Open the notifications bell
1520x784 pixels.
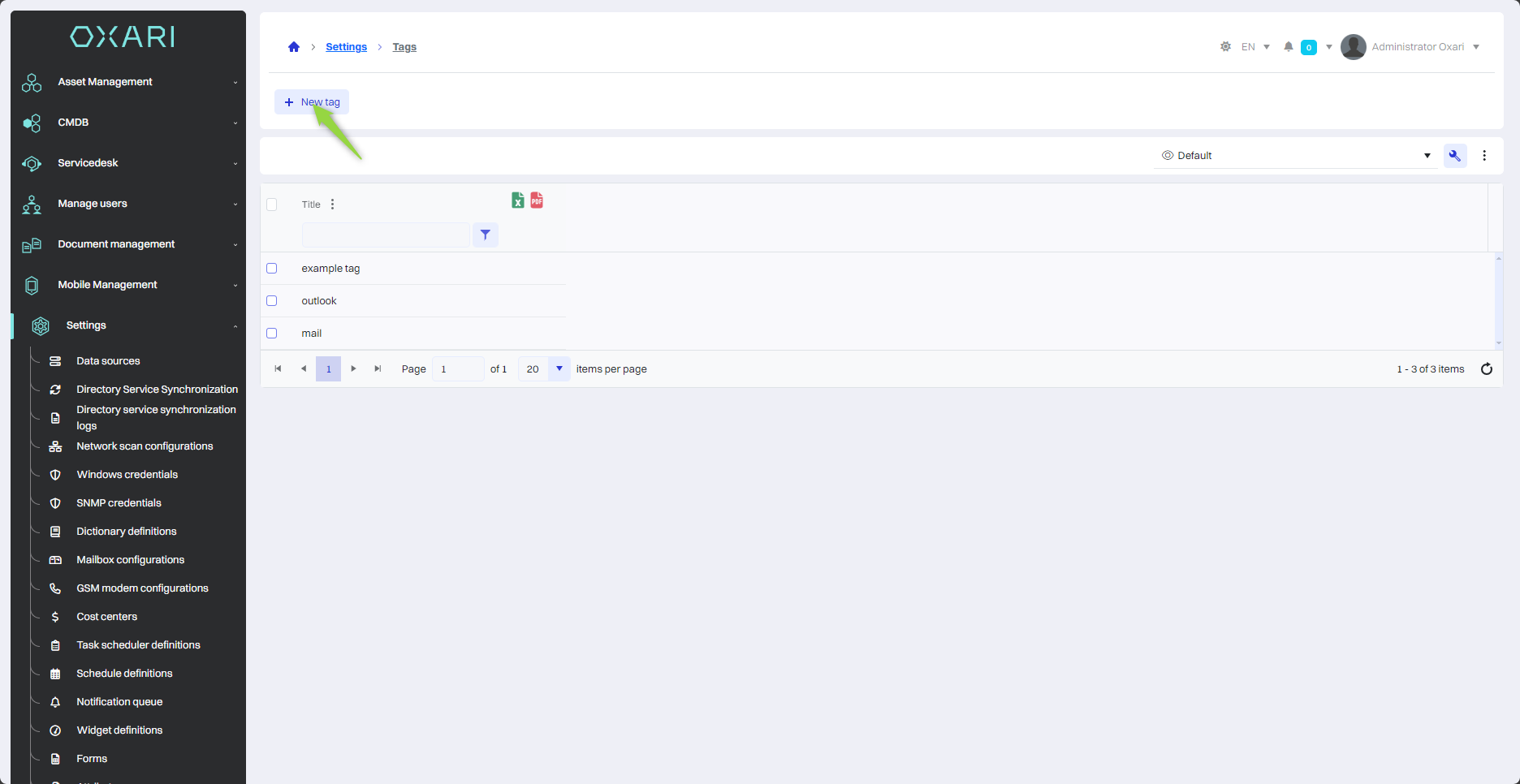coord(1288,47)
